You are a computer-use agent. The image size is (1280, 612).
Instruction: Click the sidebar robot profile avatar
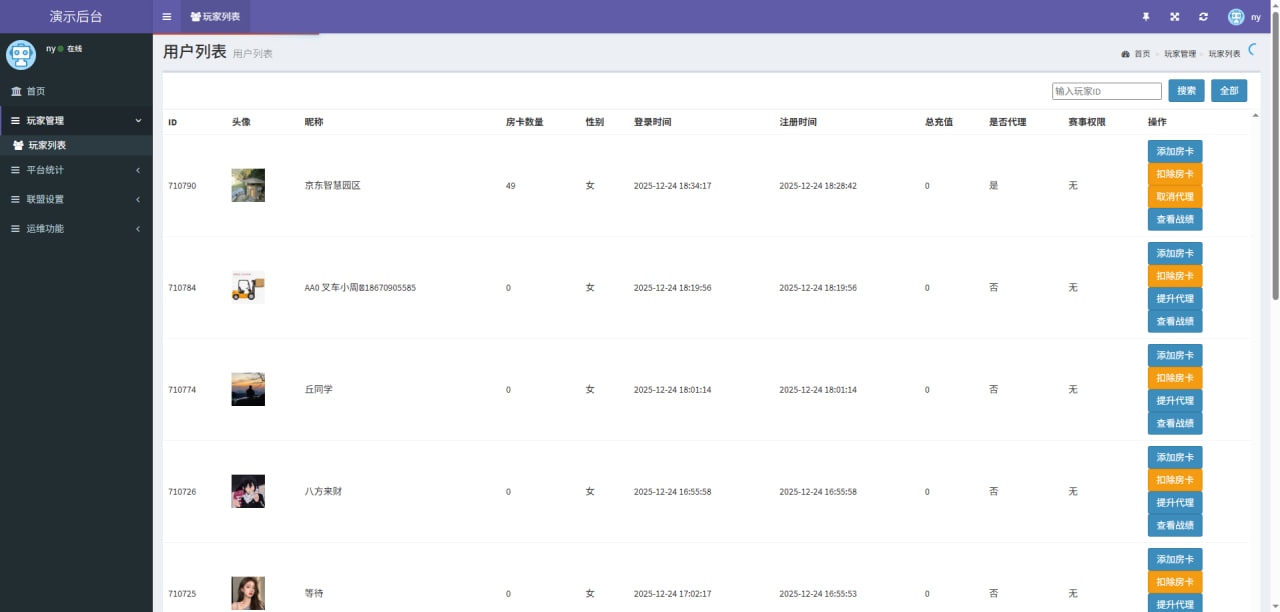click(x=21, y=54)
